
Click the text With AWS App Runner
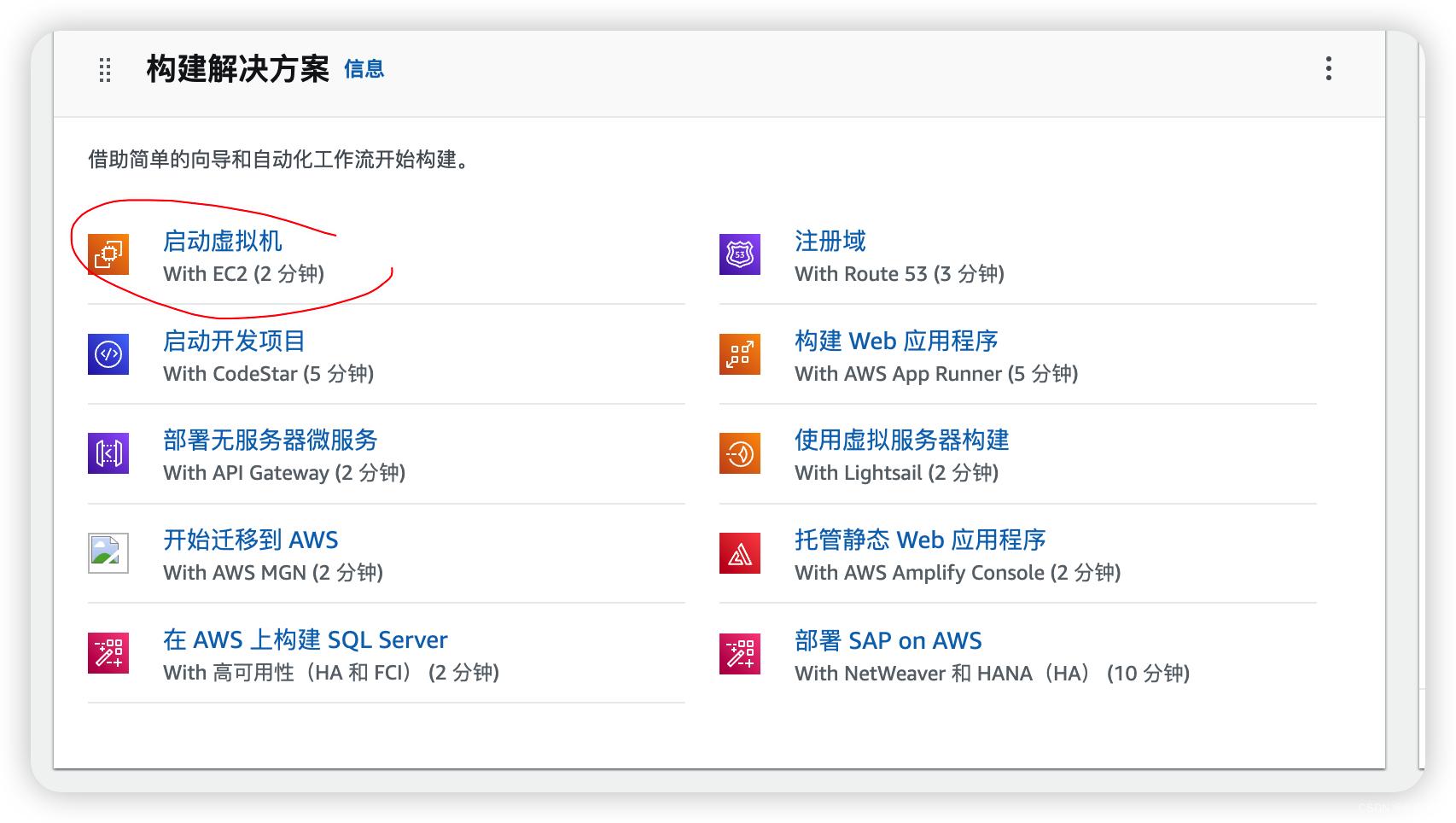[x=898, y=374]
